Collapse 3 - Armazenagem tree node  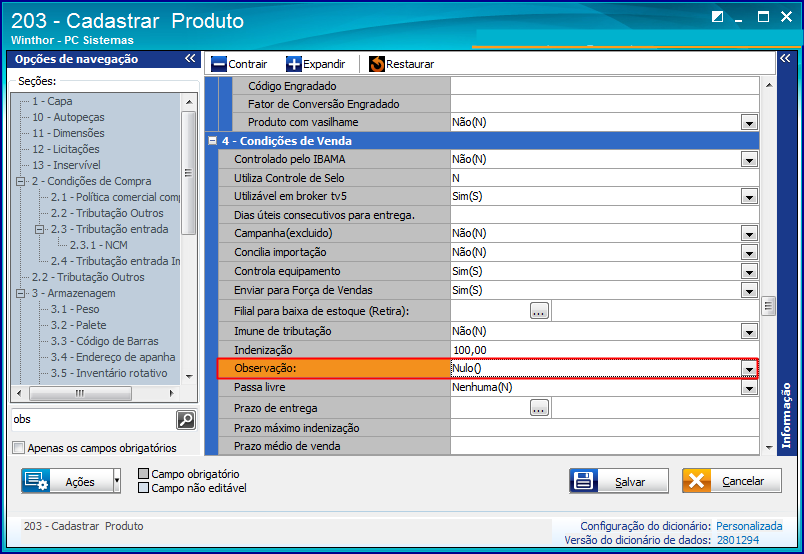(x=21, y=293)
